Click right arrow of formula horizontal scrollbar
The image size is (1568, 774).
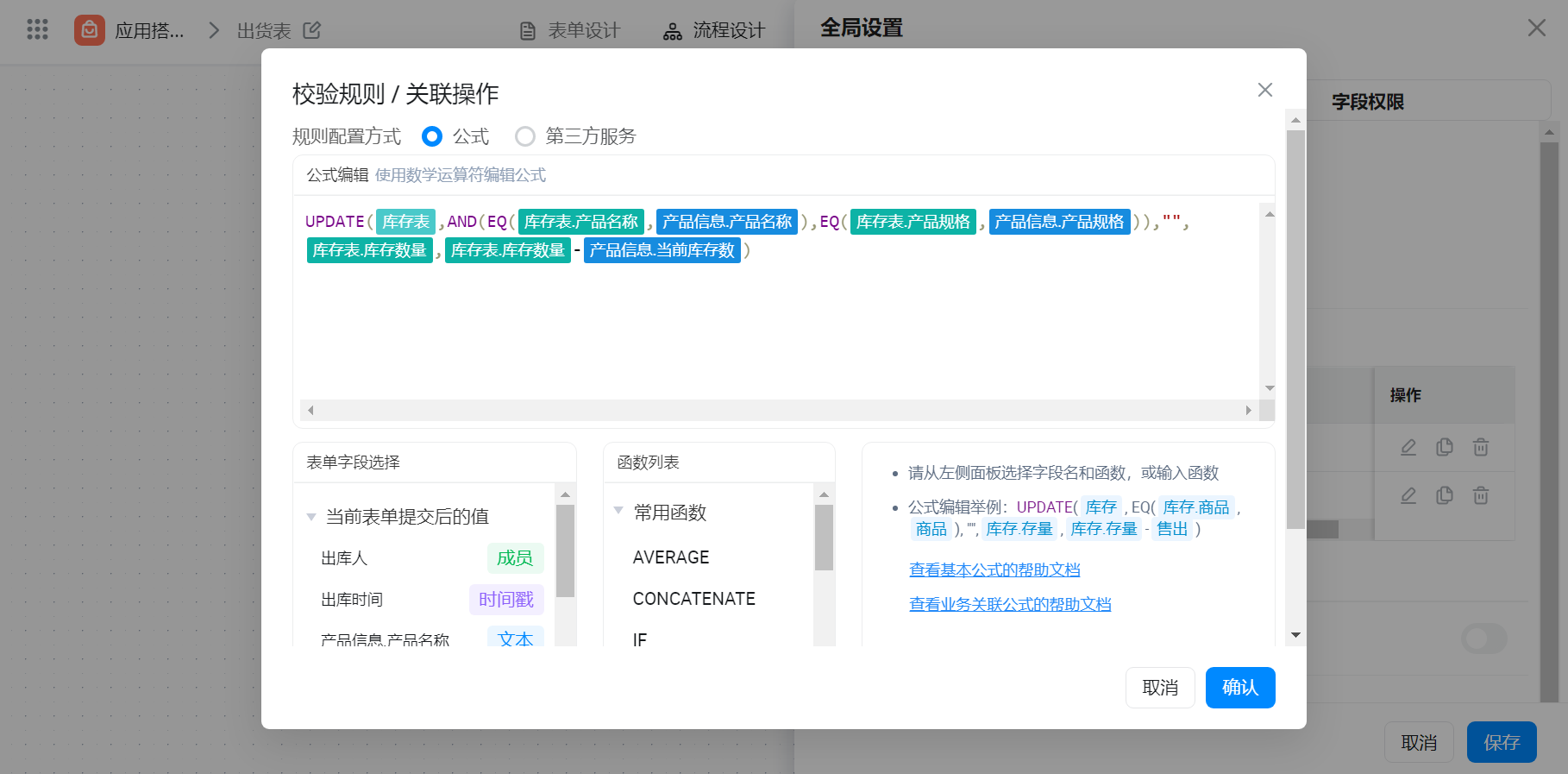(1248, 410)
